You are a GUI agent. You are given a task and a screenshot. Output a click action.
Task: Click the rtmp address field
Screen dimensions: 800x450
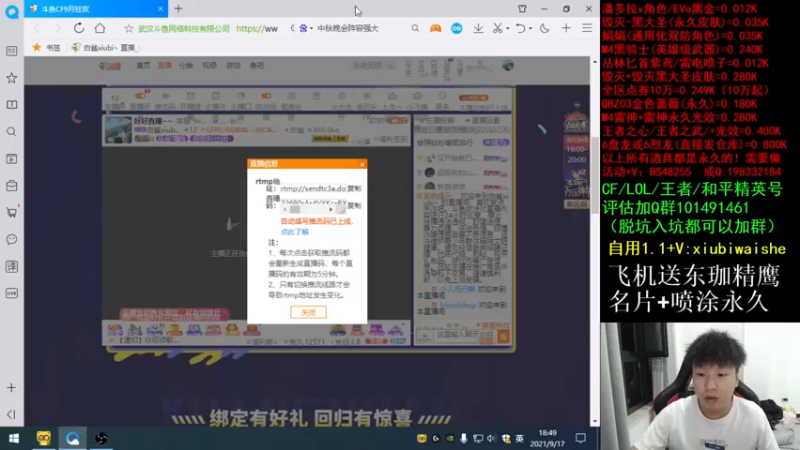tap(312, 188)
